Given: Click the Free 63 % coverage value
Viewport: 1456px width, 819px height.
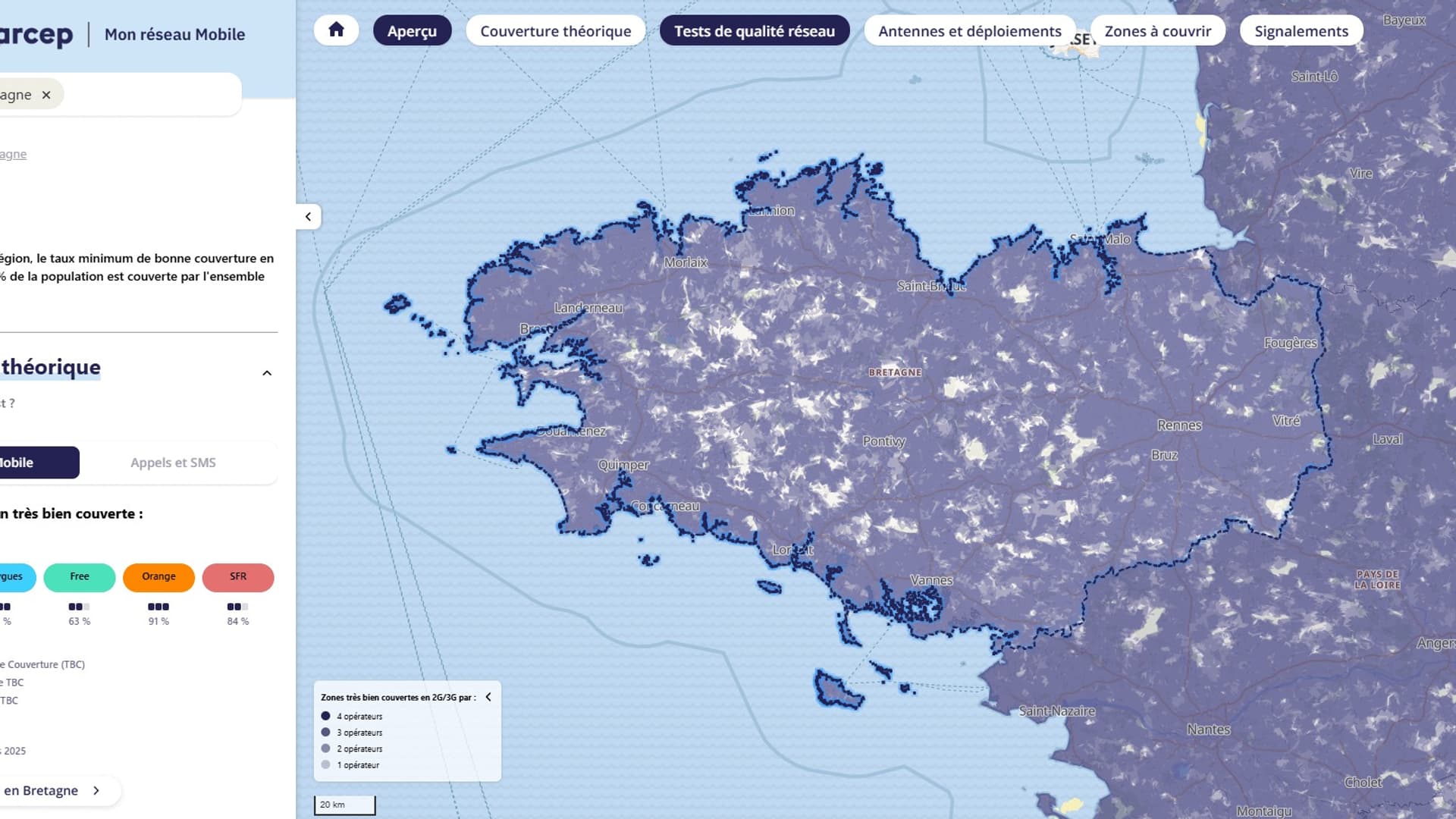Looking at the screenshot, I should point(80,621).
